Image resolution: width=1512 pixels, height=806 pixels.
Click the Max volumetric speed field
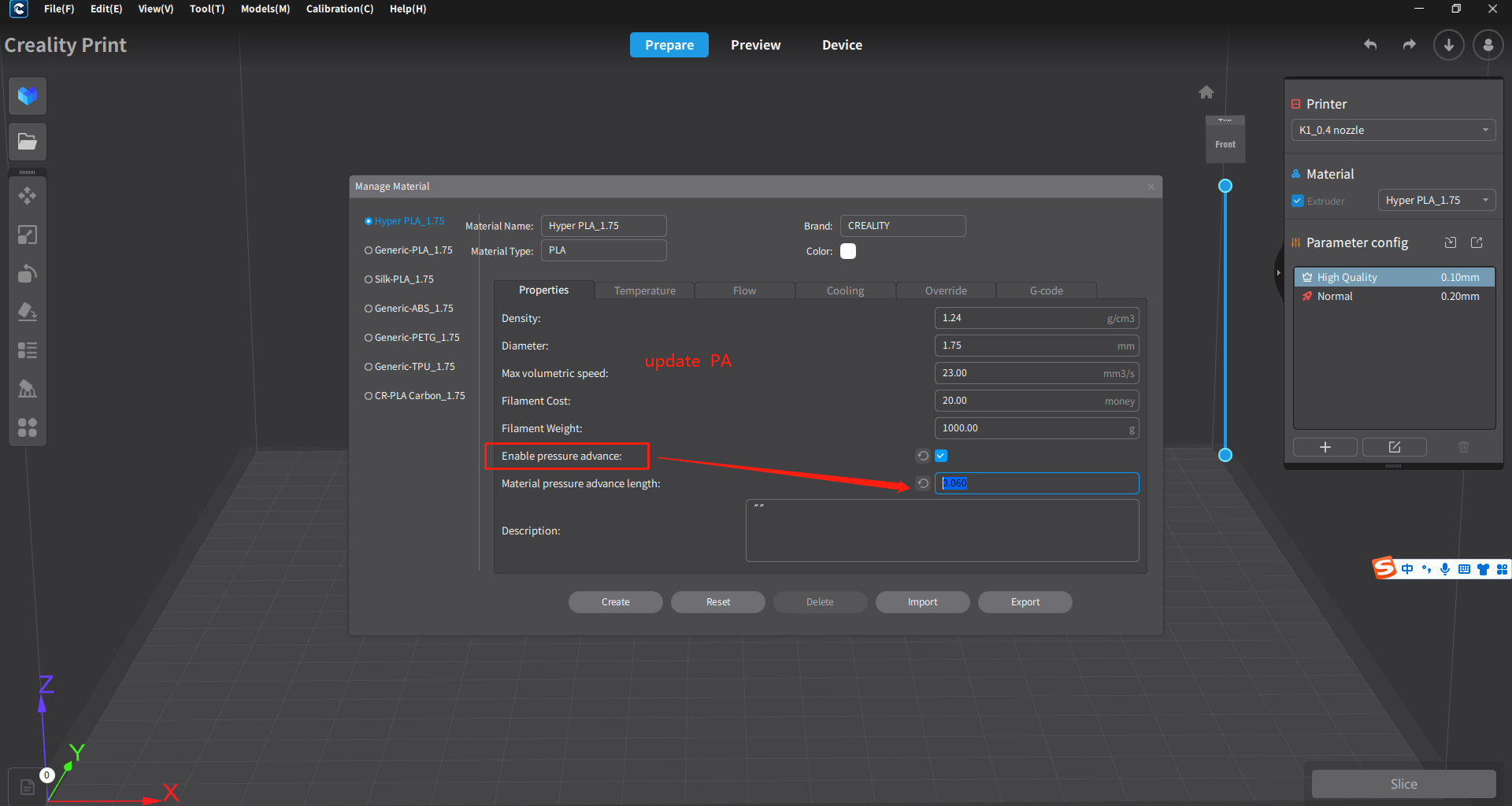1036,373
